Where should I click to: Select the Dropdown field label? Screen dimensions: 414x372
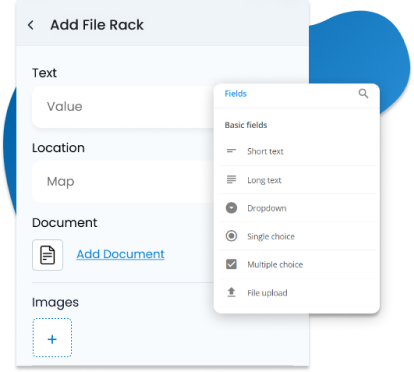267,208
